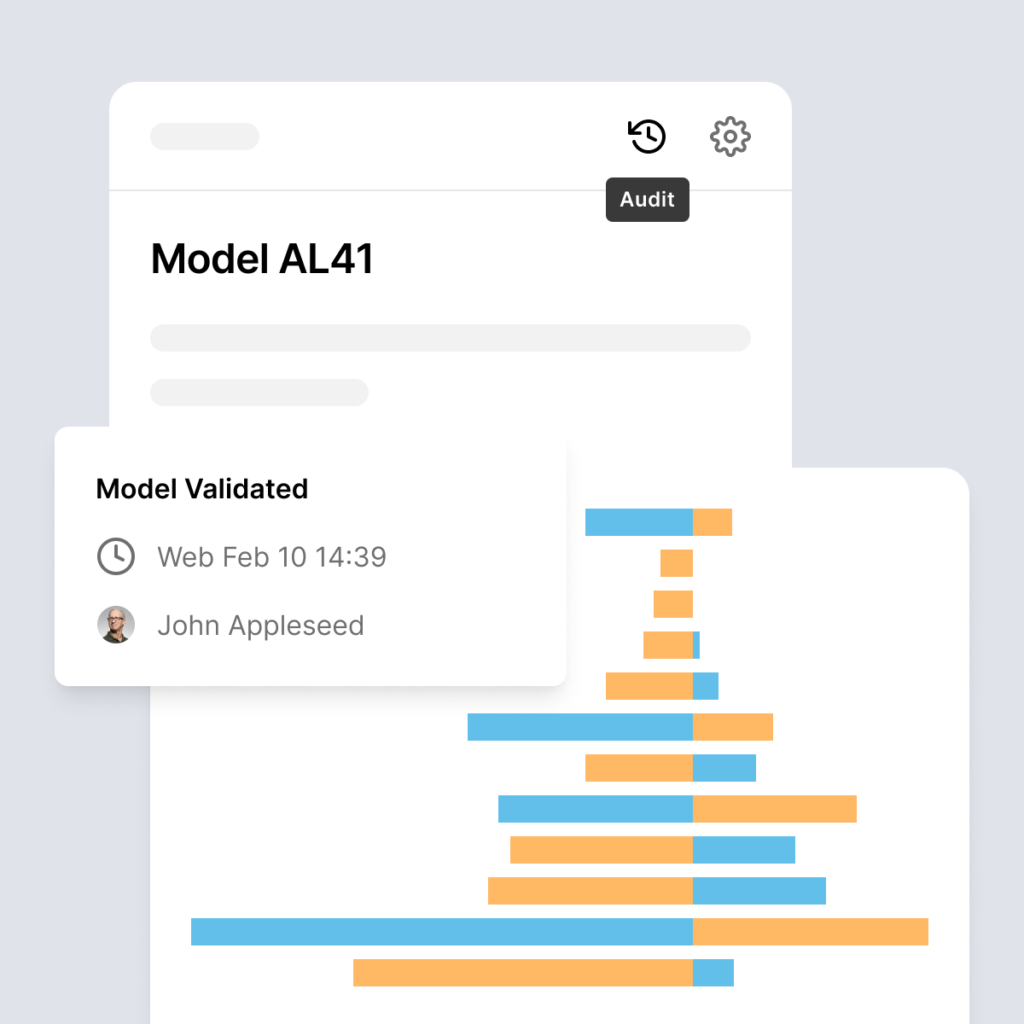Open the settings gear icon
Image resolution: width=1024 pixels, height=1024 pixels.
pyautogui.click(x=730, y=136)
